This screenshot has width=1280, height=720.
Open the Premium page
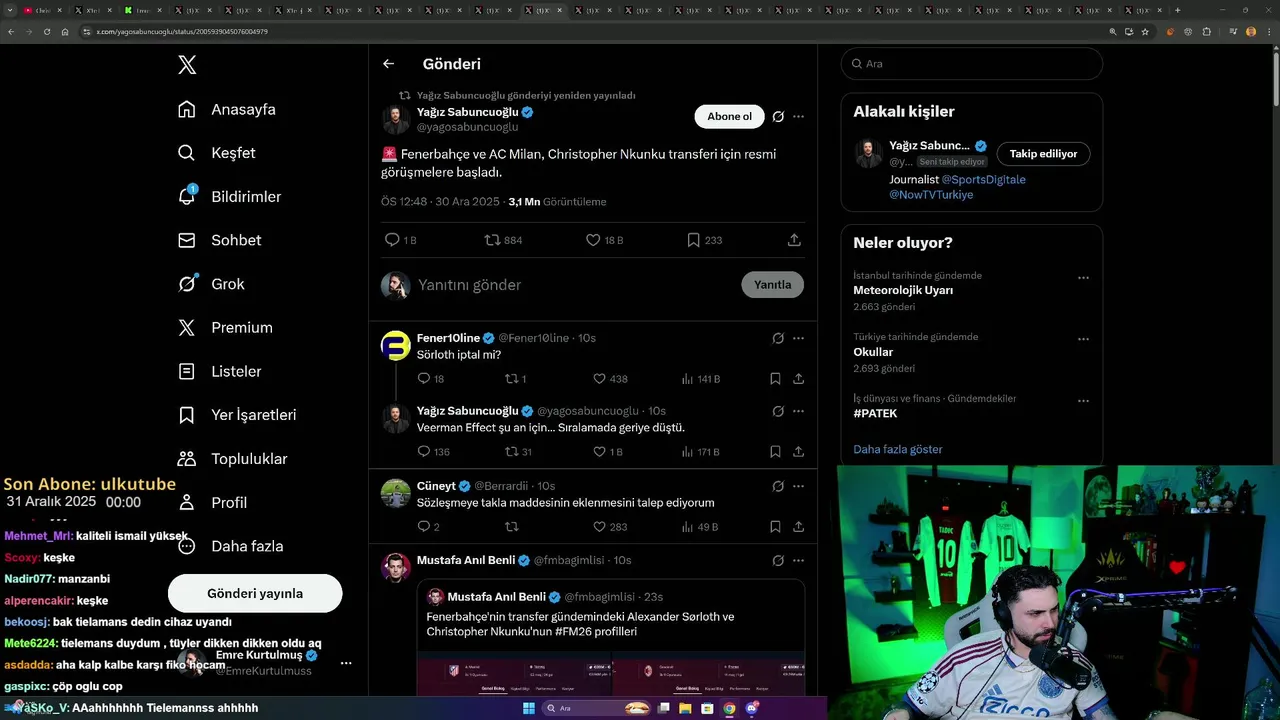[225, 327]
